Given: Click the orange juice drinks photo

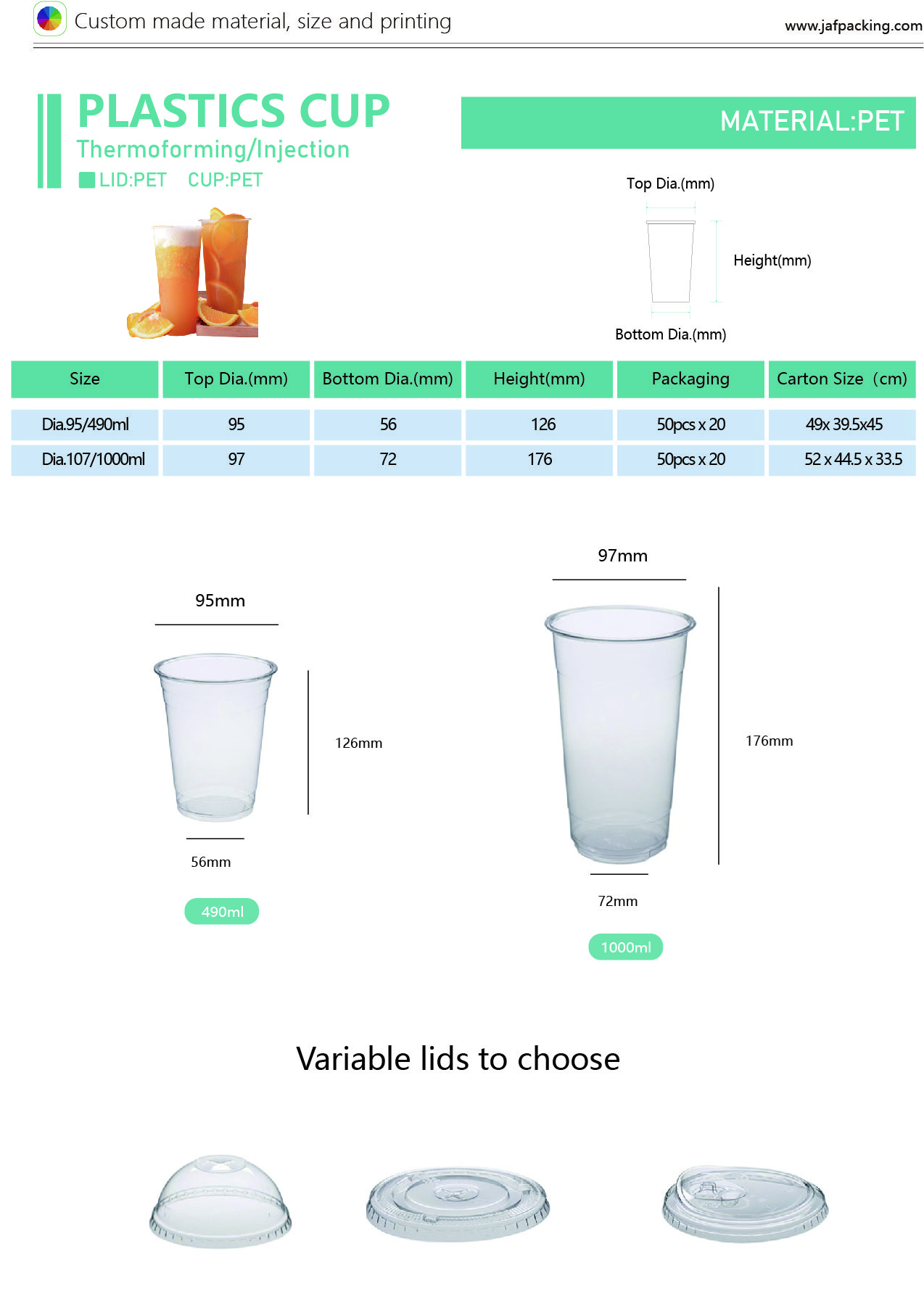Looking at the screenshot, I should click(x=193, y=273).
